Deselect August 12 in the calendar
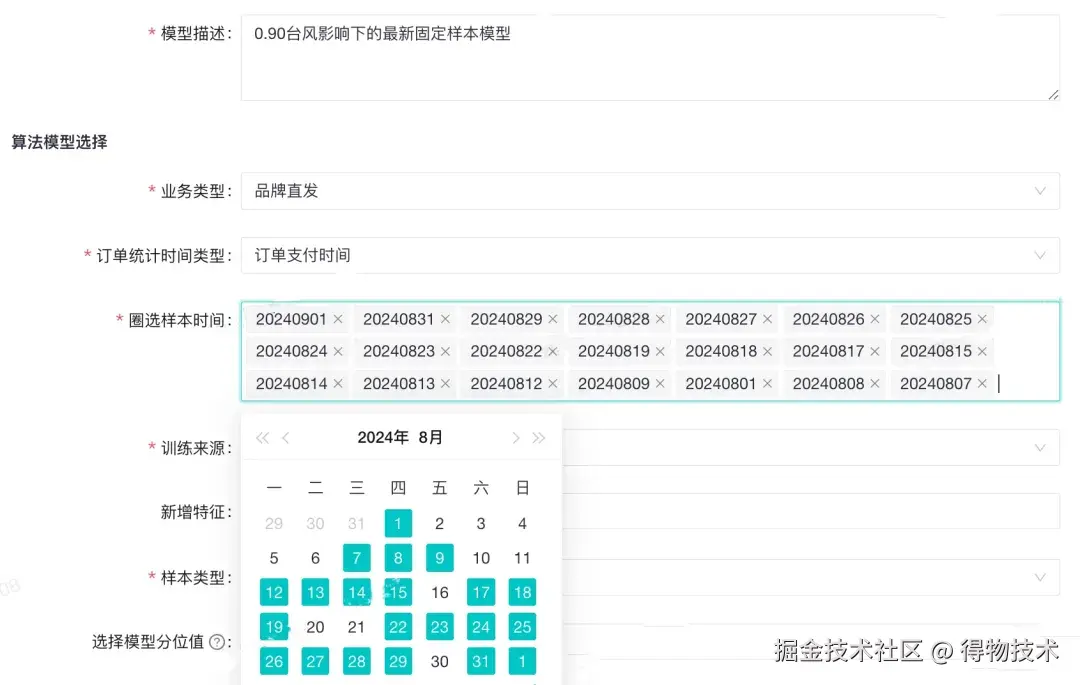The width and height of the screenshot is (1080, 685). (274, 592)
